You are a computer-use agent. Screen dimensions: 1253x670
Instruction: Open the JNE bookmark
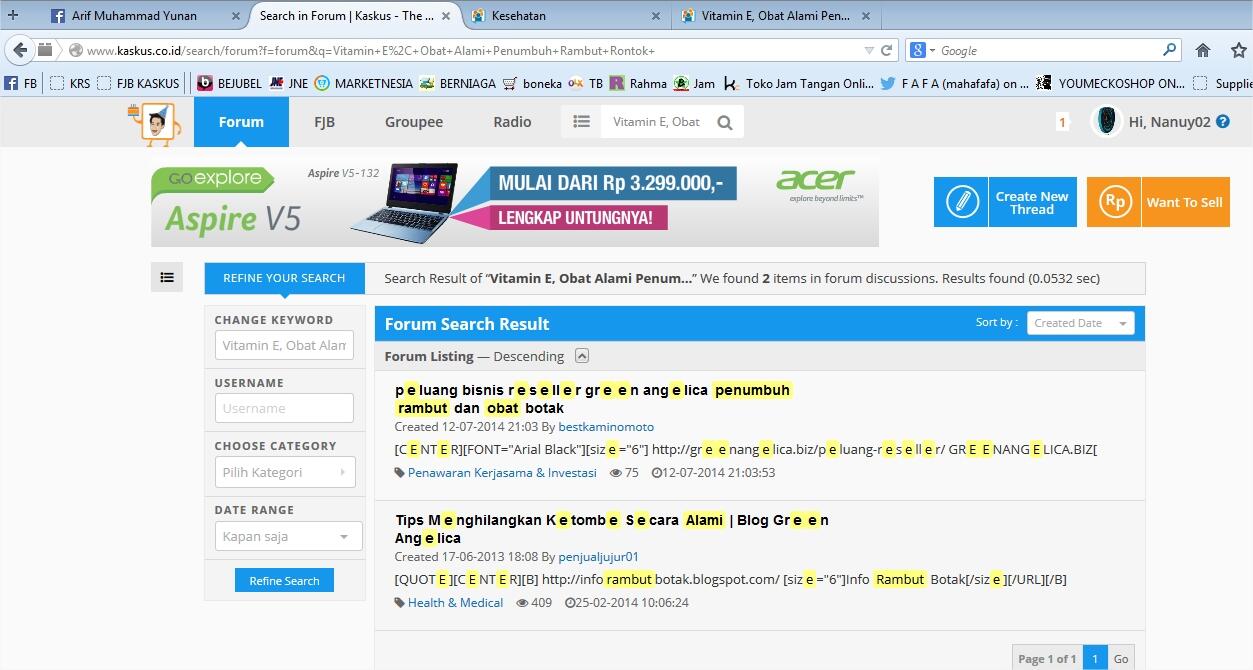(289, 84)
